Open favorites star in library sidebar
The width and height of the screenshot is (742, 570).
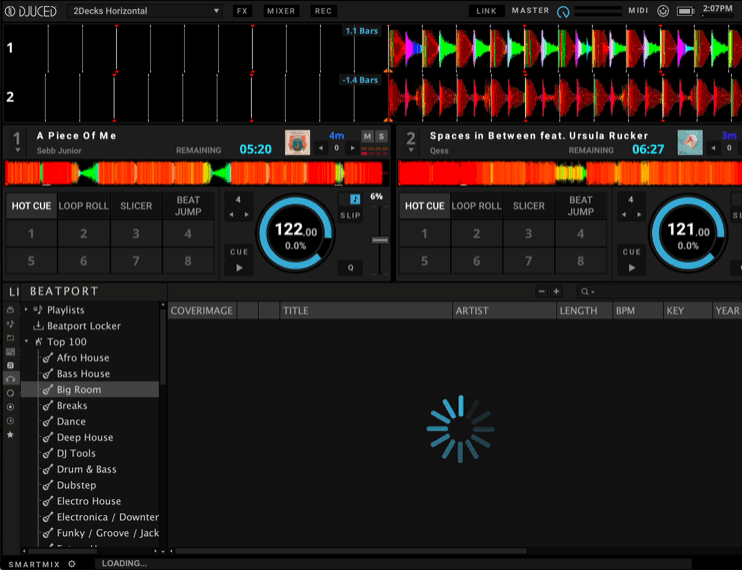click(10, 434)
